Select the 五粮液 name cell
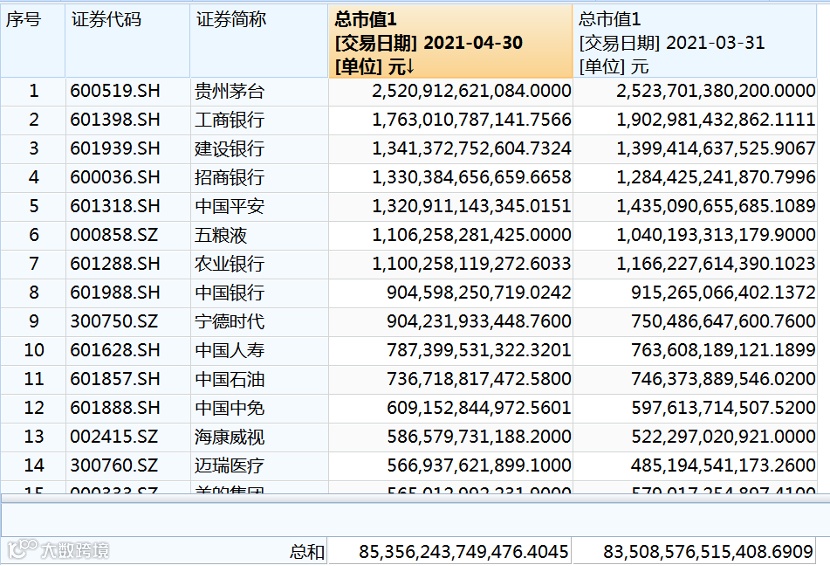 pyautogui.click(x=220, y=235)
